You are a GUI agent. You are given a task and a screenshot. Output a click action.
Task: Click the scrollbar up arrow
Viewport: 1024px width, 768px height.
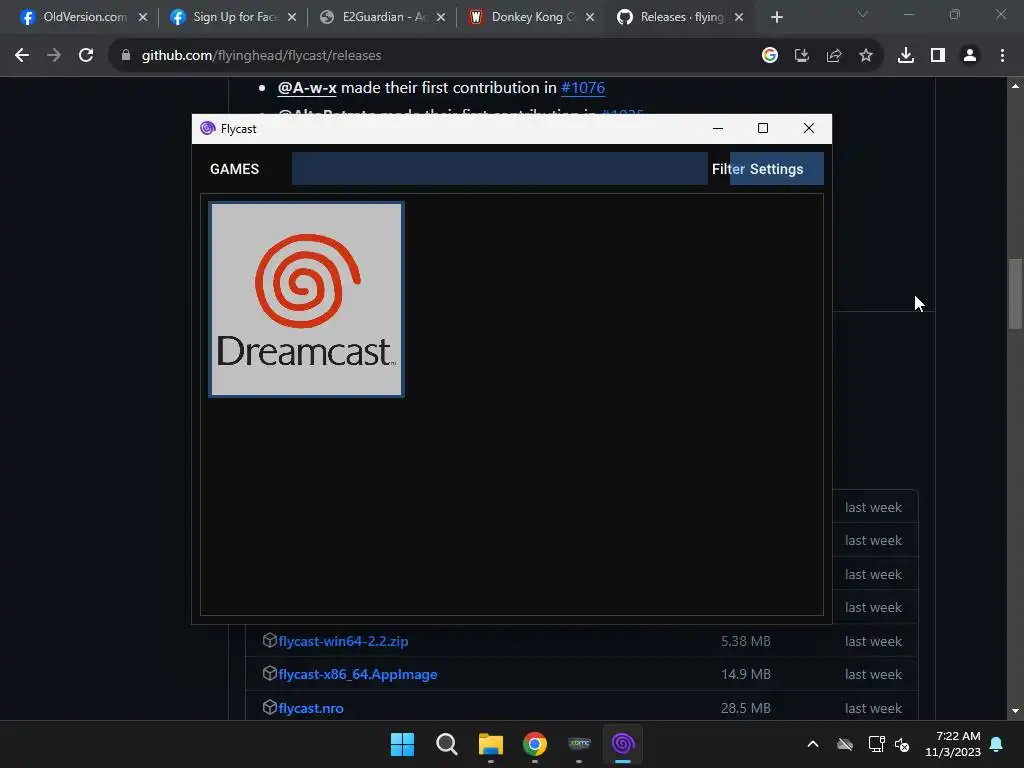point(1015,86)
